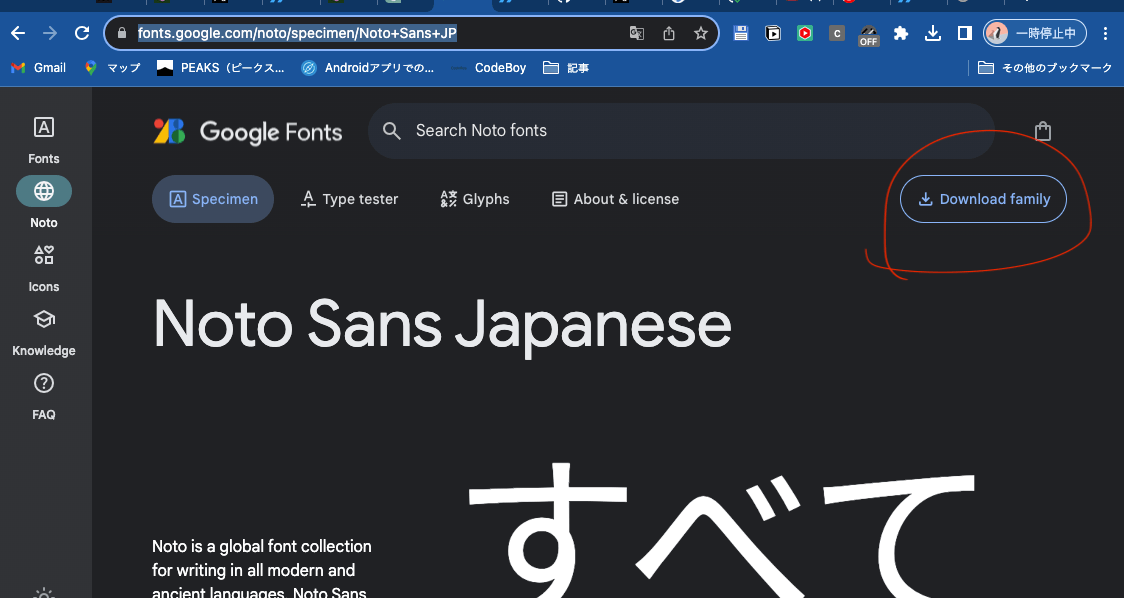Open the PEAKS bookmark
The image size is (1124, 598).
click(x=221, y=67)
